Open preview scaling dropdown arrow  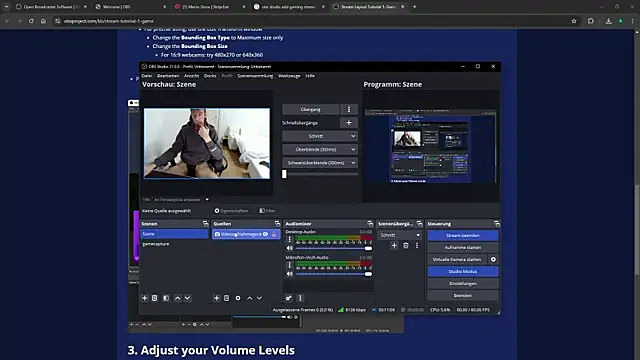(207, 200)
